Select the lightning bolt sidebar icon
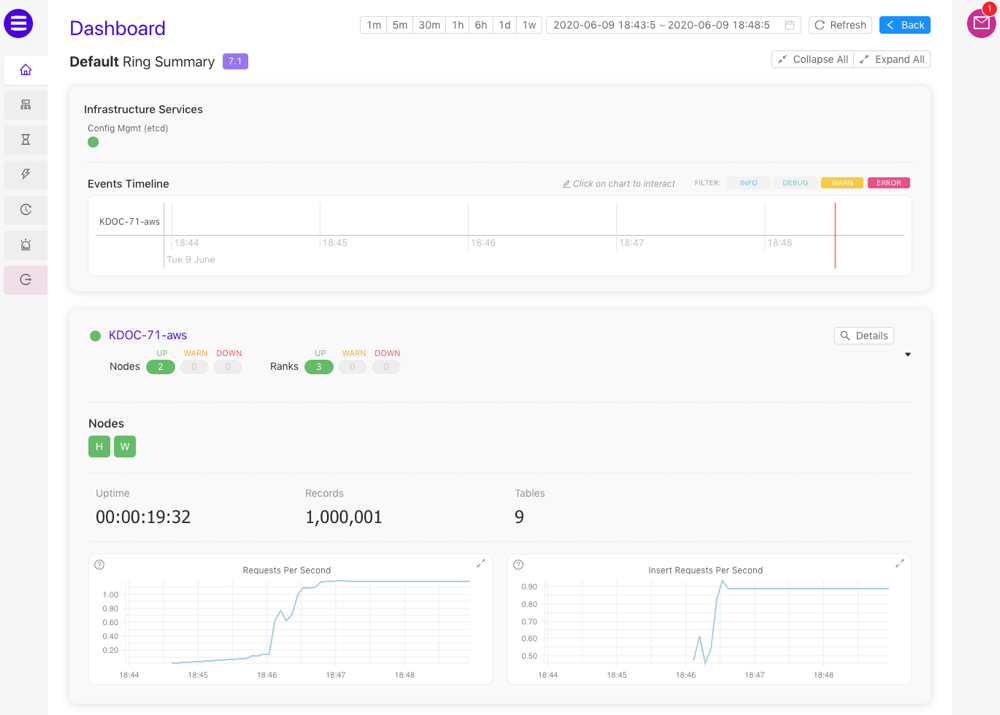This screenshot has height=715, width=1000. pyautogui.click(x=25, y=174)
